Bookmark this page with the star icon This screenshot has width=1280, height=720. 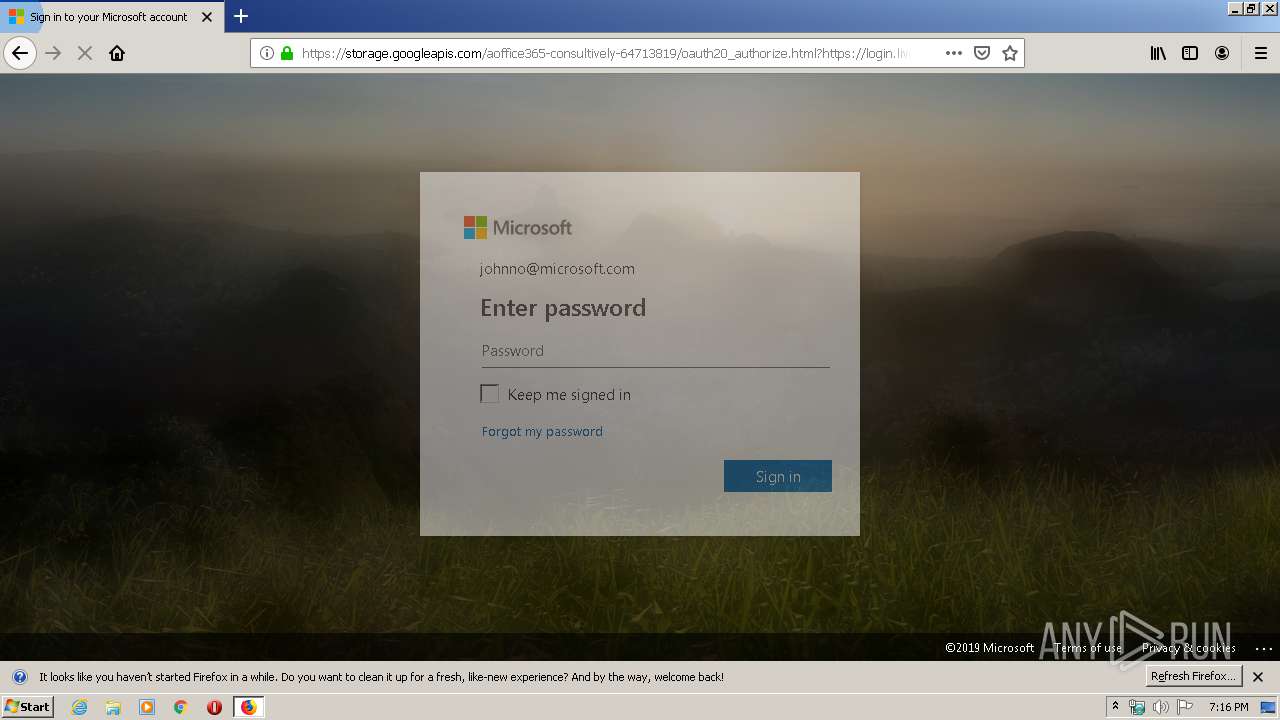1010,53
